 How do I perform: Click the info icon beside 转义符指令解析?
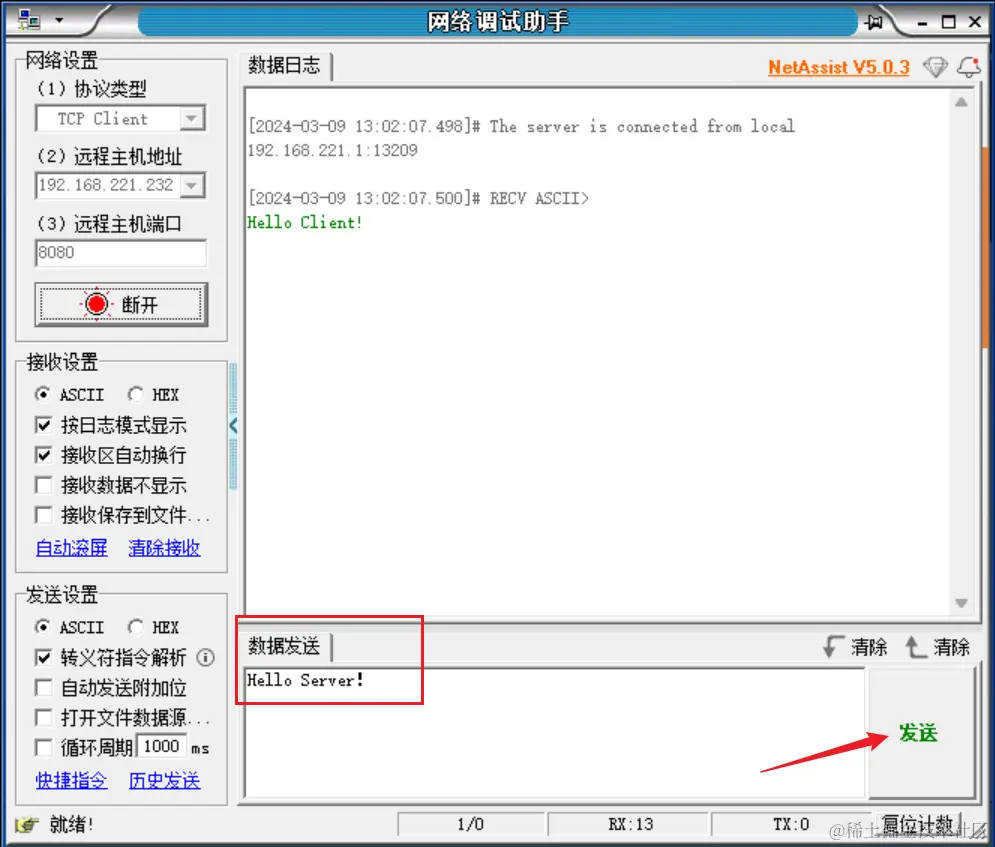(206, 657)
